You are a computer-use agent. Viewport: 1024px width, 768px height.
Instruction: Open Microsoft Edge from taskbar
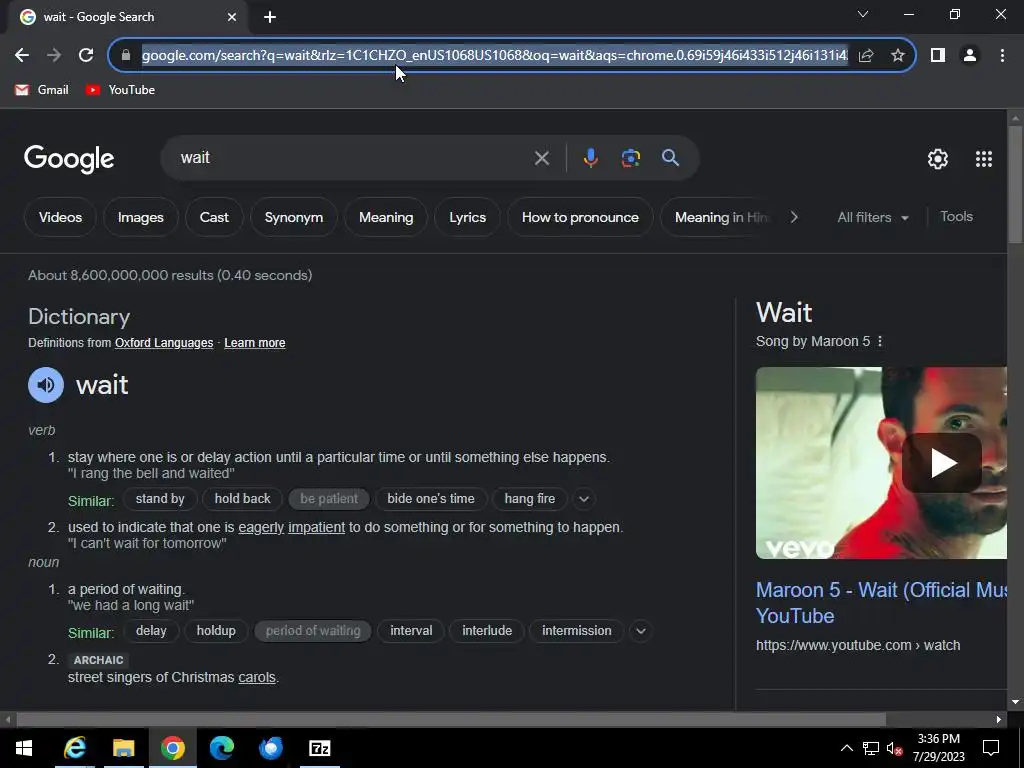[221, 748]
